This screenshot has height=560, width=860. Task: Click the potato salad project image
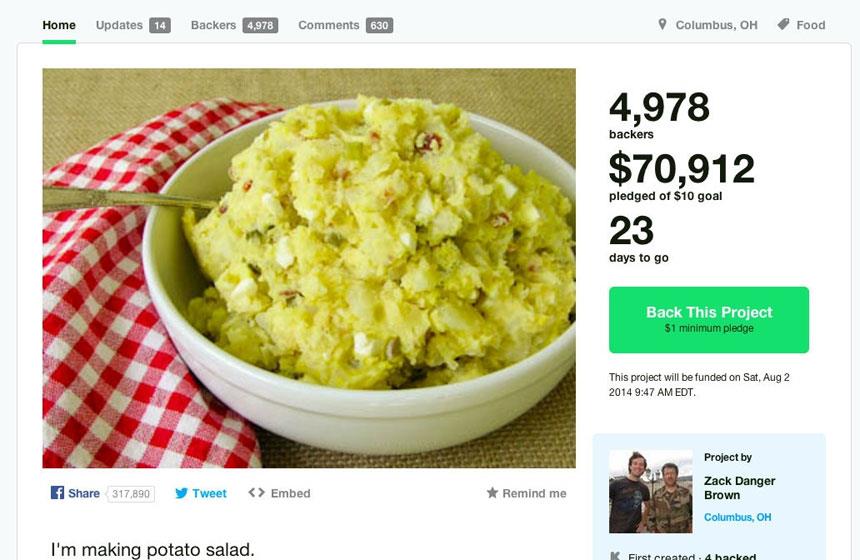point(309,268)
